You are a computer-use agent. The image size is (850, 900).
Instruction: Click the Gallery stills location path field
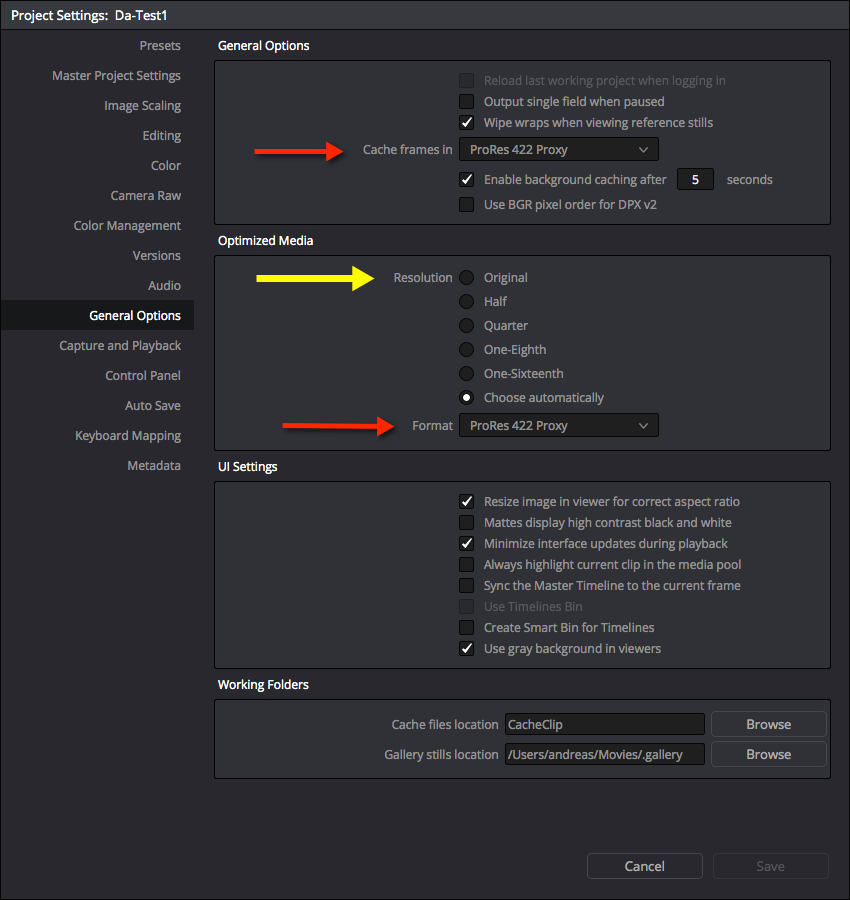pos(604,755)
